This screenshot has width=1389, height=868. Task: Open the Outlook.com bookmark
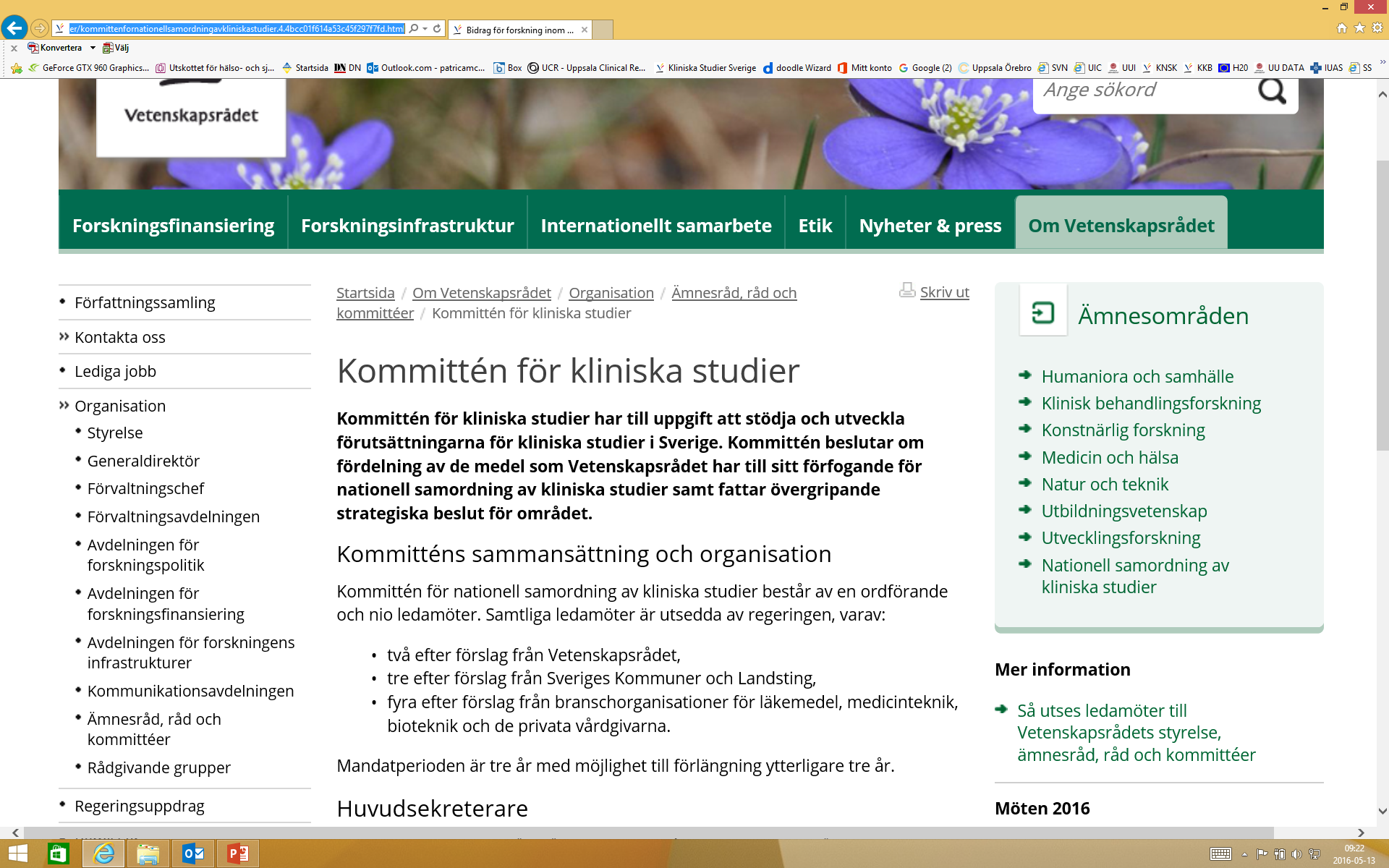(x=426, y=68)
